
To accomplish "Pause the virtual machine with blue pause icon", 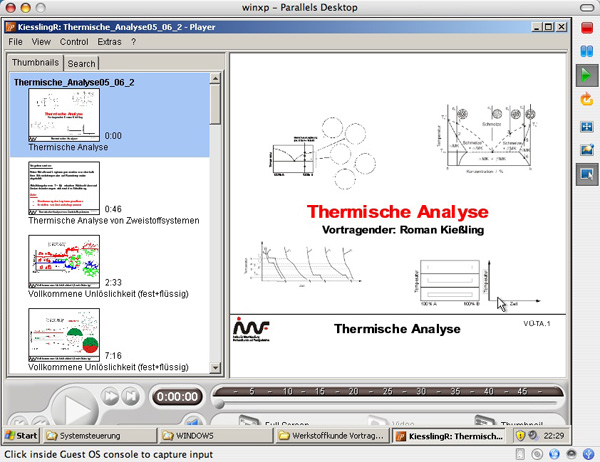I will [x=587, y=51].
